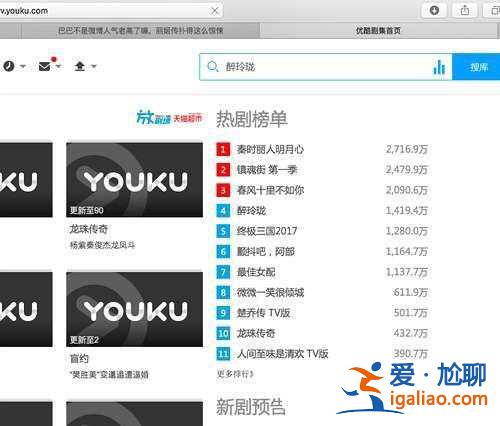Click the 1,419.4万 view count
Viewport: 500px width, 426px height.
coord(407,210)
